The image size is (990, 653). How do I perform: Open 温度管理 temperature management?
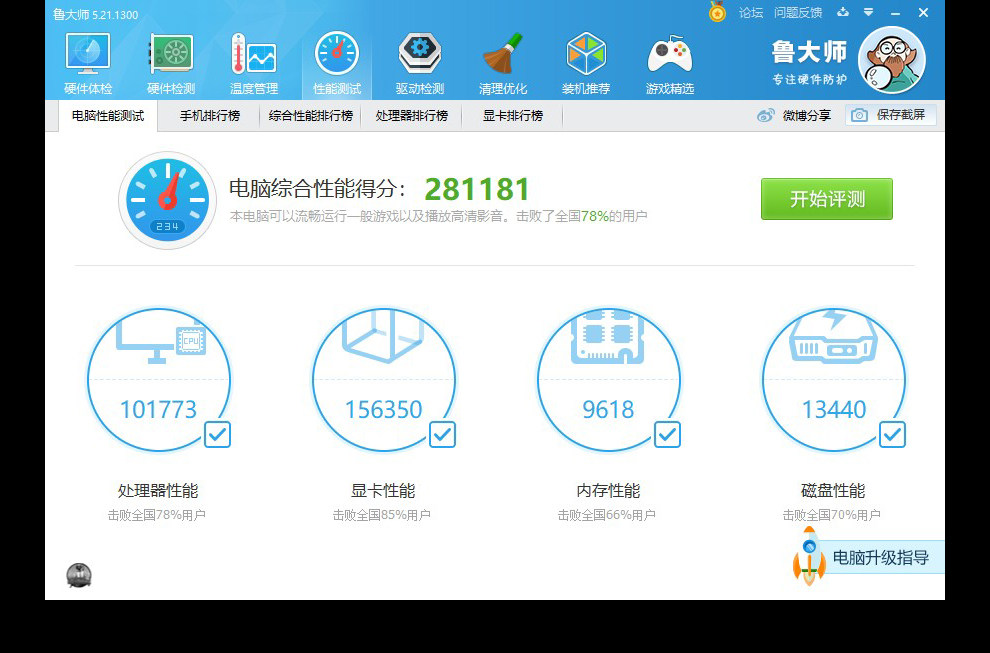254,64
